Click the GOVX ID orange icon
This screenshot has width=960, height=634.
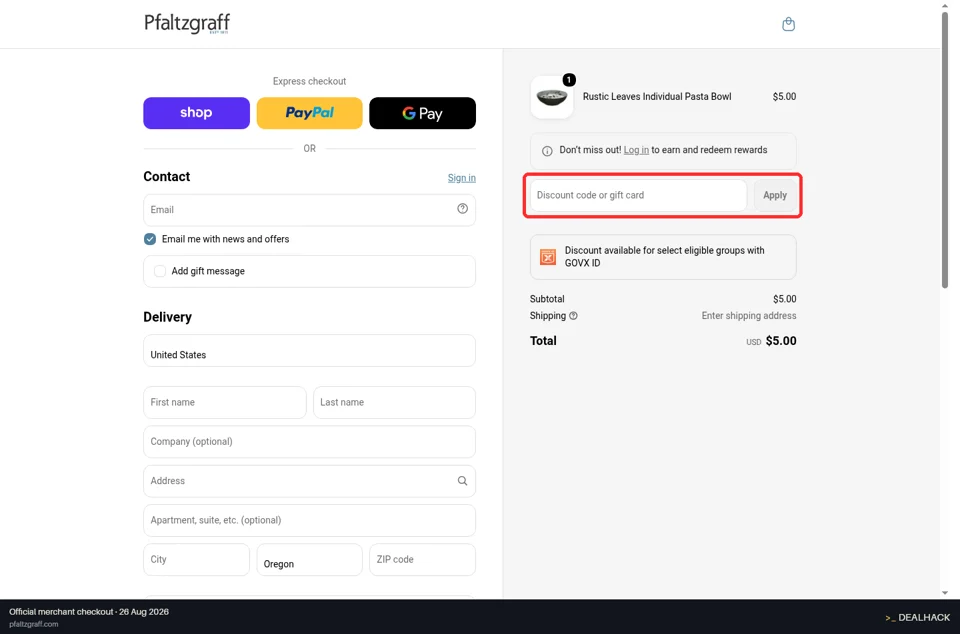click(548, 257)
